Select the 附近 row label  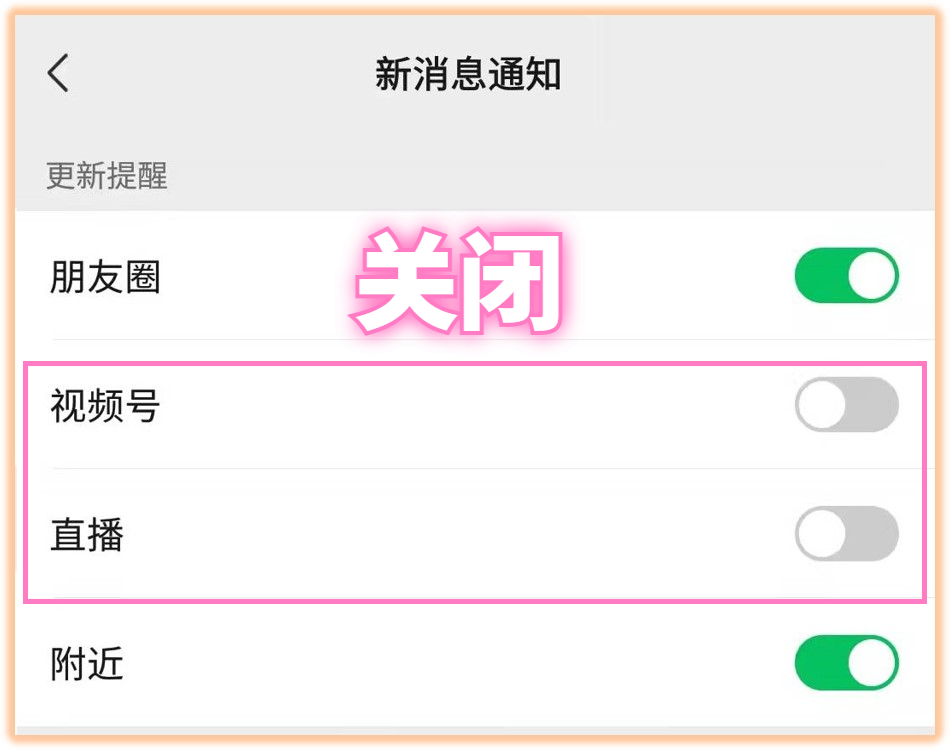click(x=87, y=664)
